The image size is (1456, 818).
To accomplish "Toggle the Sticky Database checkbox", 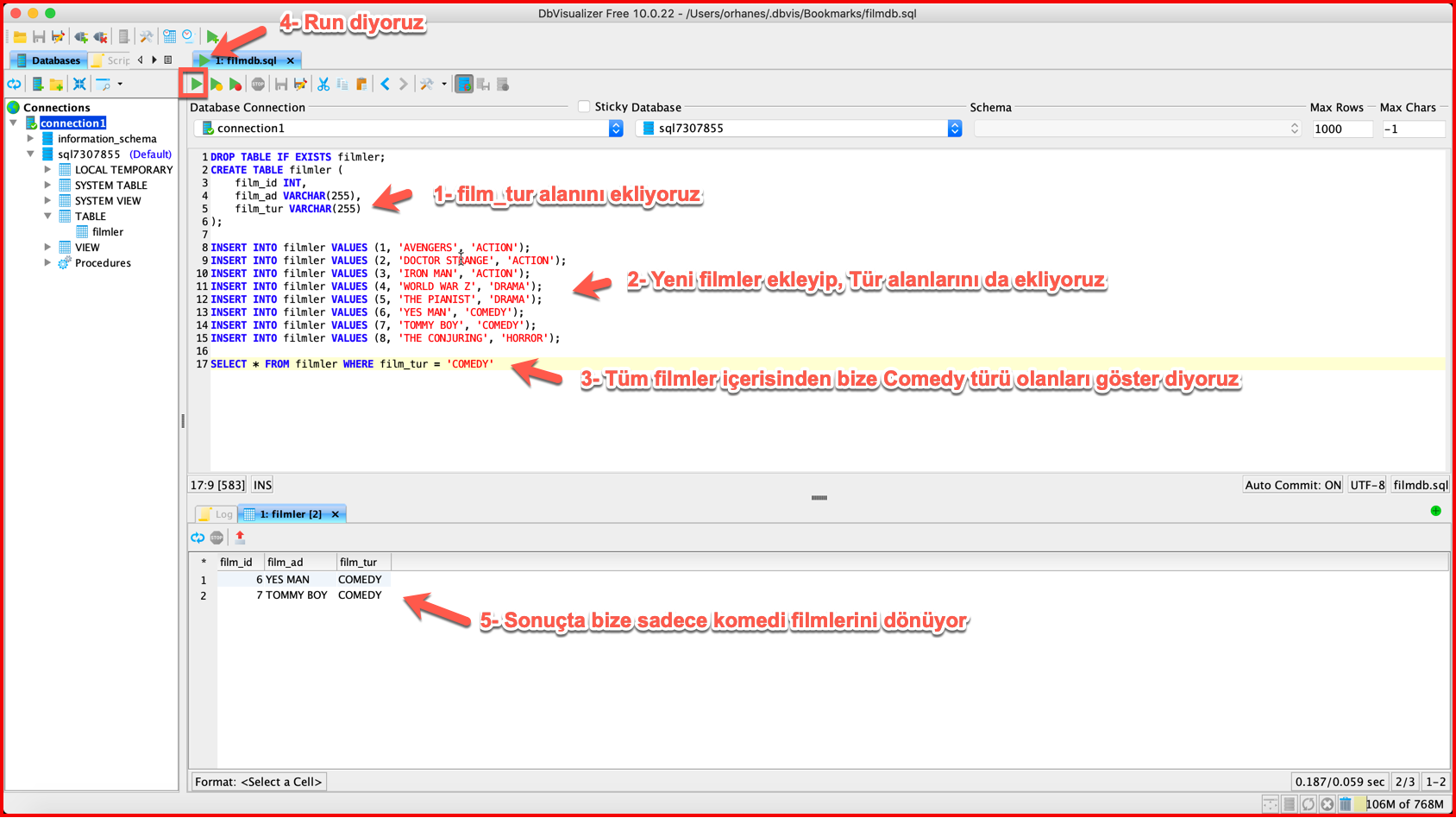I will [x=584, y=106].
